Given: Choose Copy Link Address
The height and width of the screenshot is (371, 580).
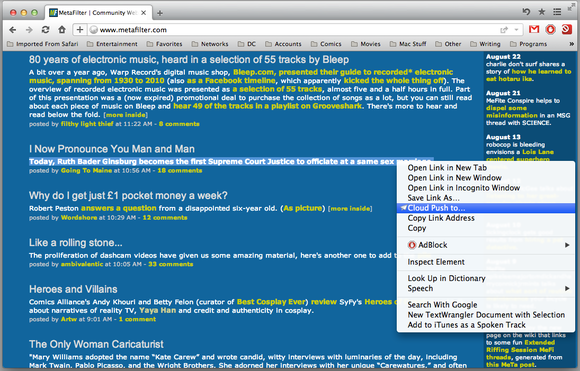Looking at the screenshot, I should tap(486, 218).
